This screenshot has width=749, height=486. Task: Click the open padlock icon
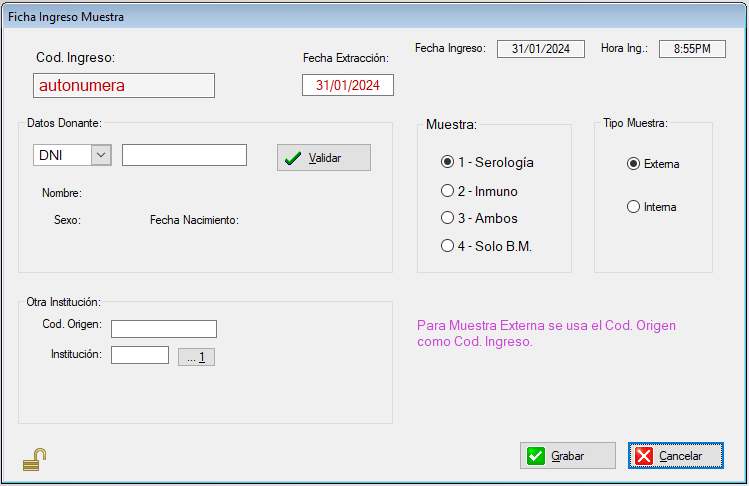point(34,459)
